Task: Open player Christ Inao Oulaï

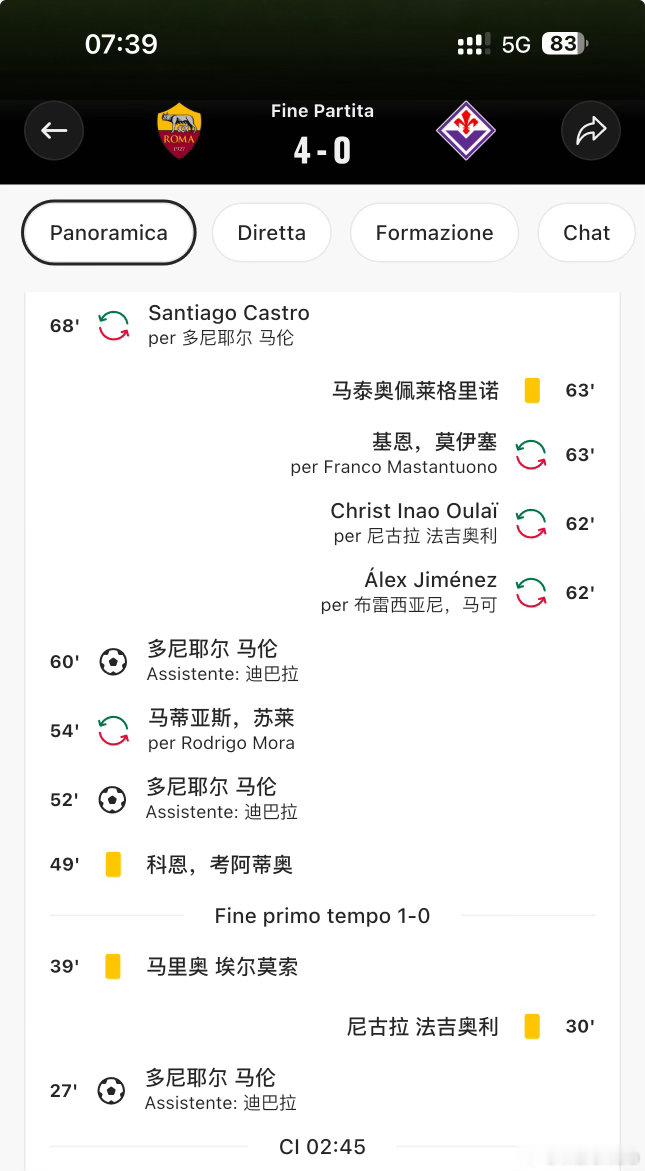Action: click(414, 511)
